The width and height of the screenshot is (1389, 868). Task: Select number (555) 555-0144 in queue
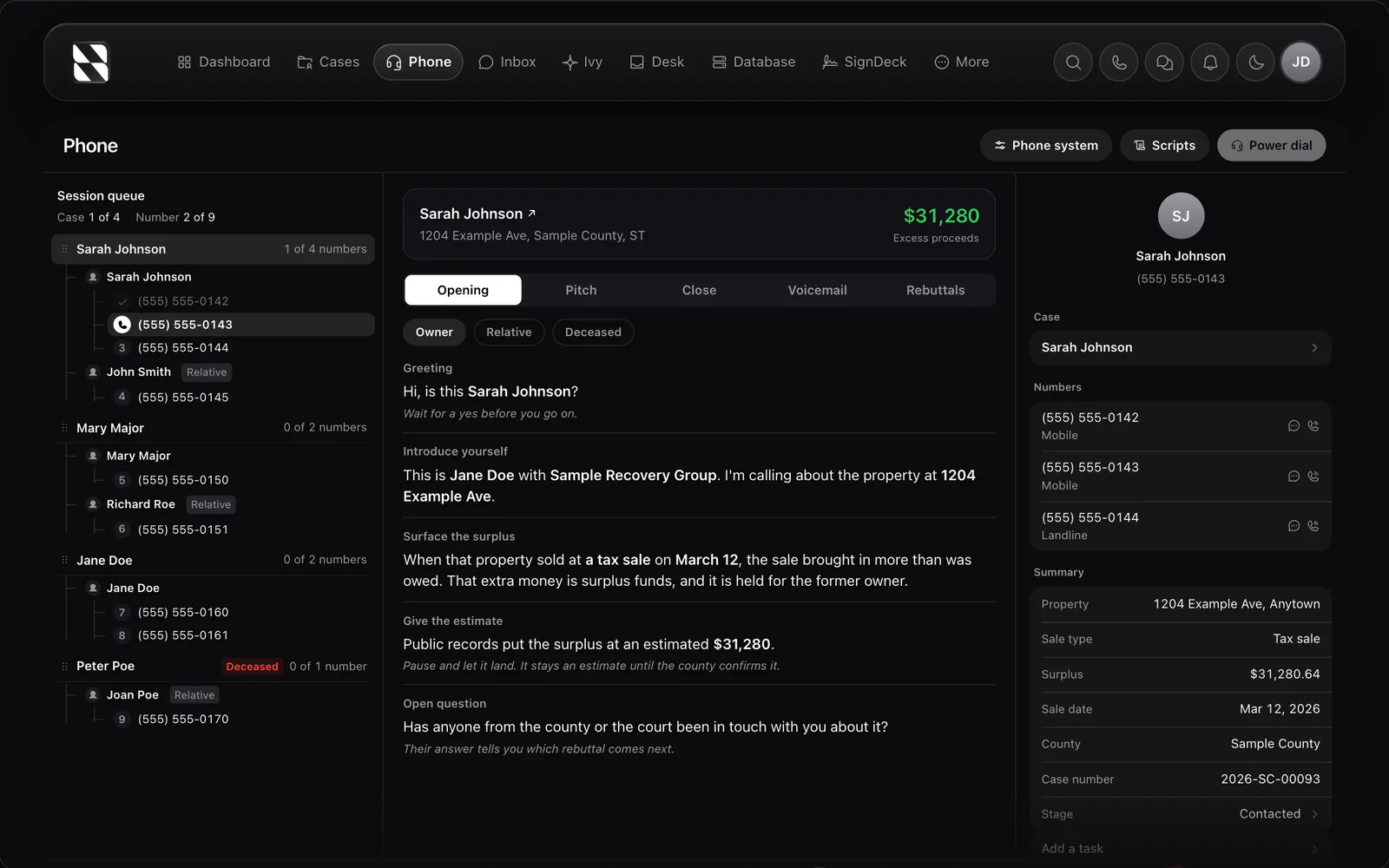point(243,348)
